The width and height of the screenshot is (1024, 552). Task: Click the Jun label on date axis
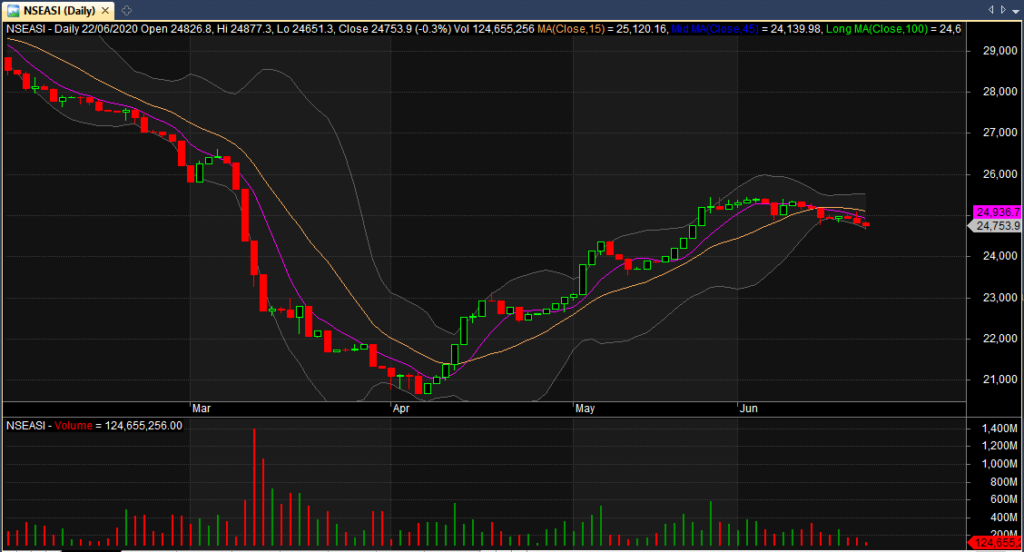pos(747,408)
